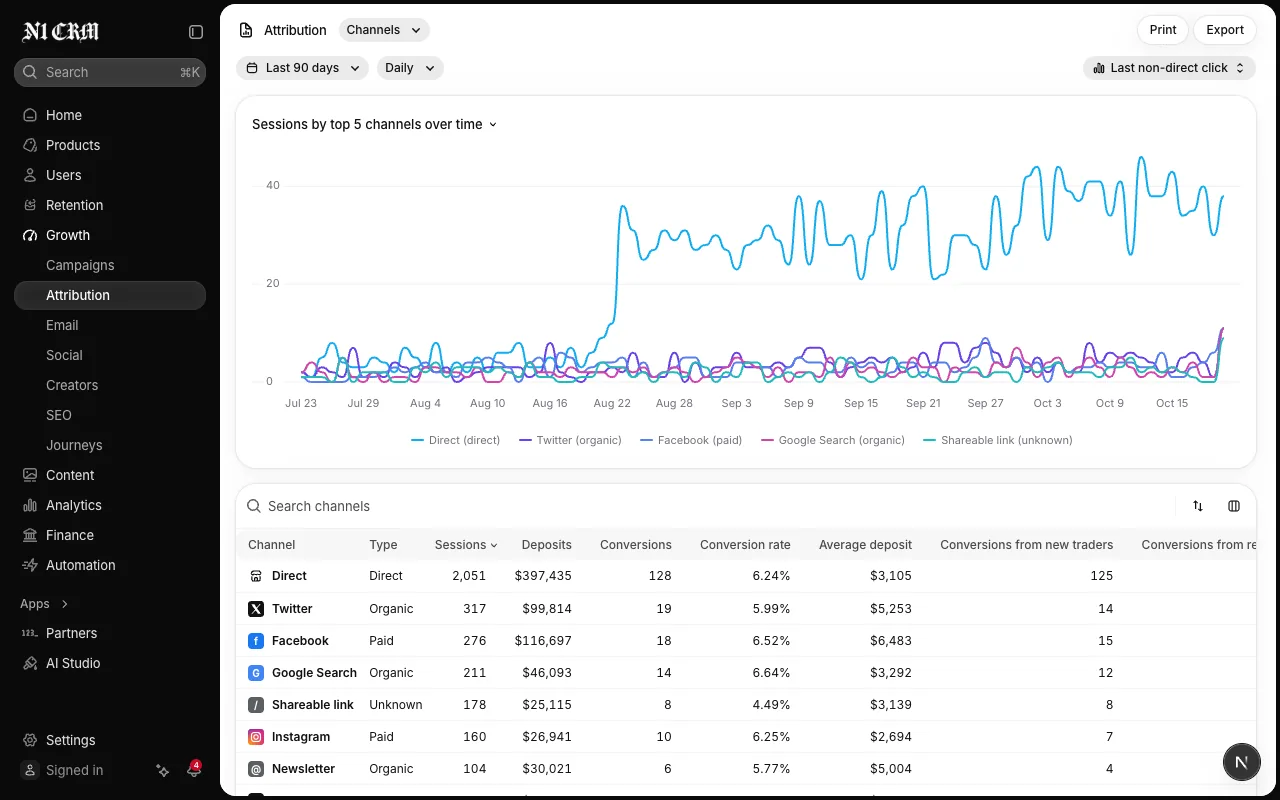This screenshot has height=800, width=1280.
Task: Open the Content section icon
Action: 30,475
